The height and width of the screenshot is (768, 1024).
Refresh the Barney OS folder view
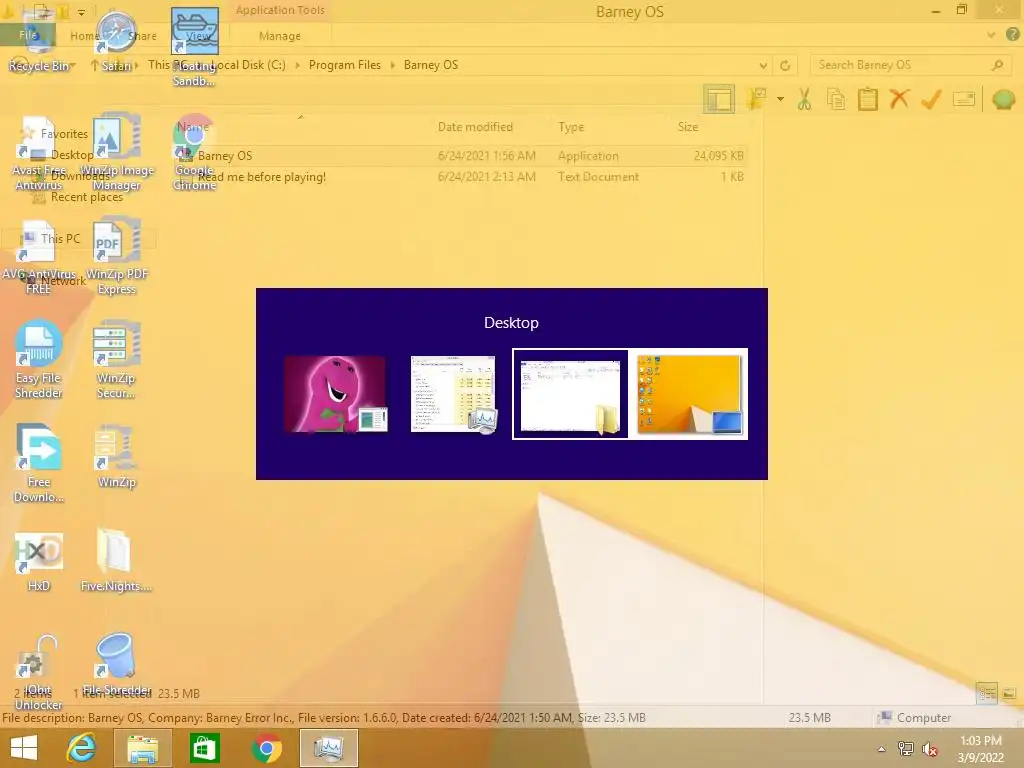point(785,65)
